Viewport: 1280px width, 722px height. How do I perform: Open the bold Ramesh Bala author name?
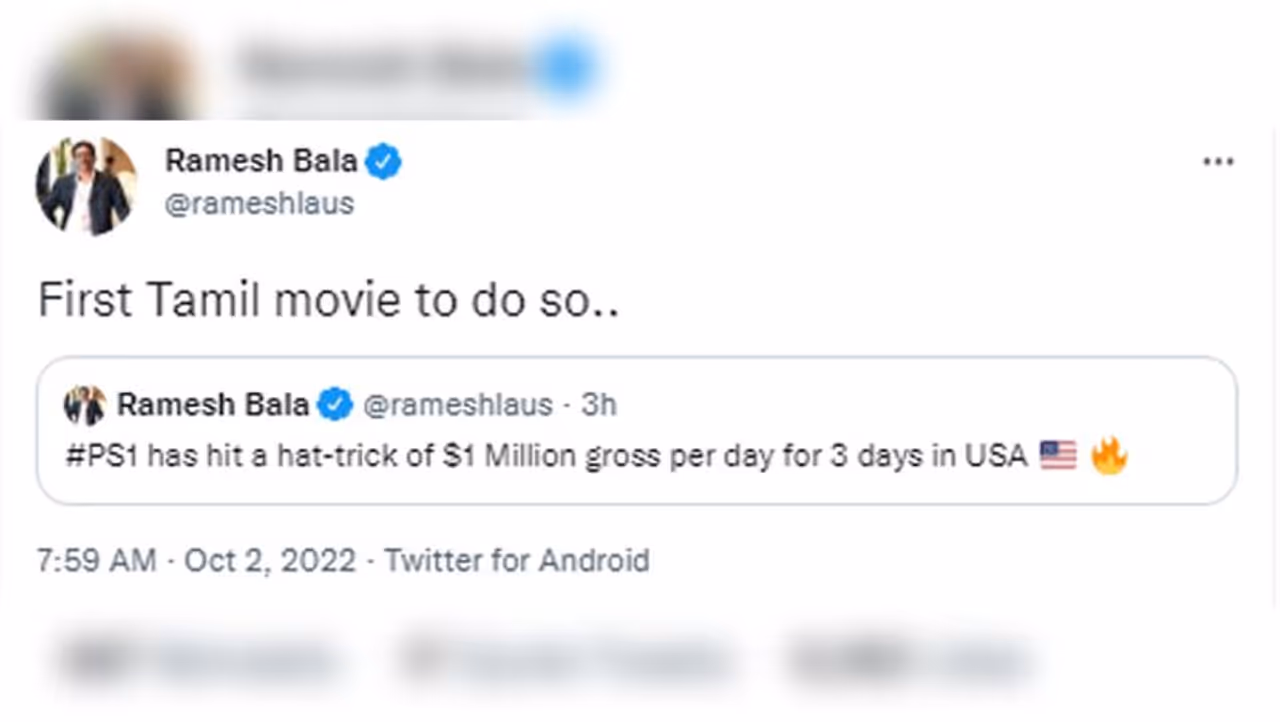pos(260,160)
